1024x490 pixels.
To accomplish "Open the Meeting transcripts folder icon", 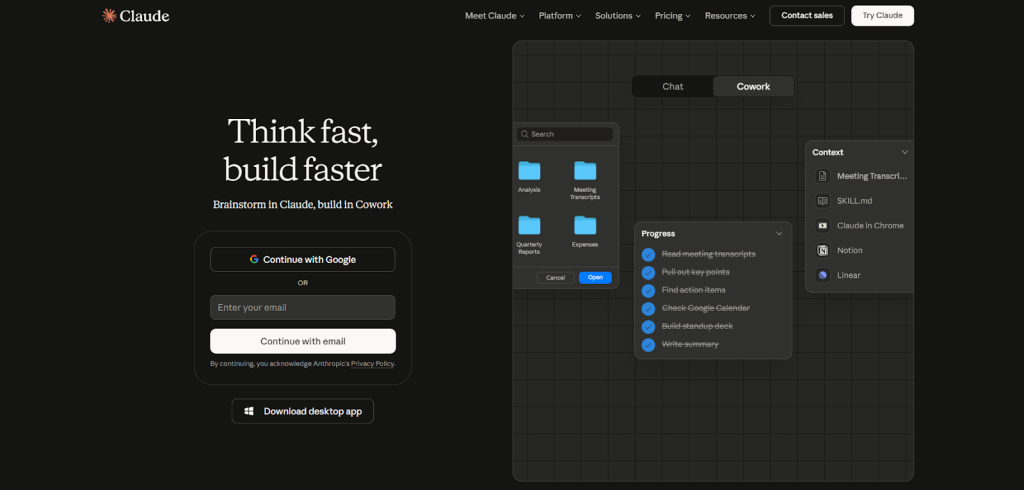I will [x=585, y=171].
